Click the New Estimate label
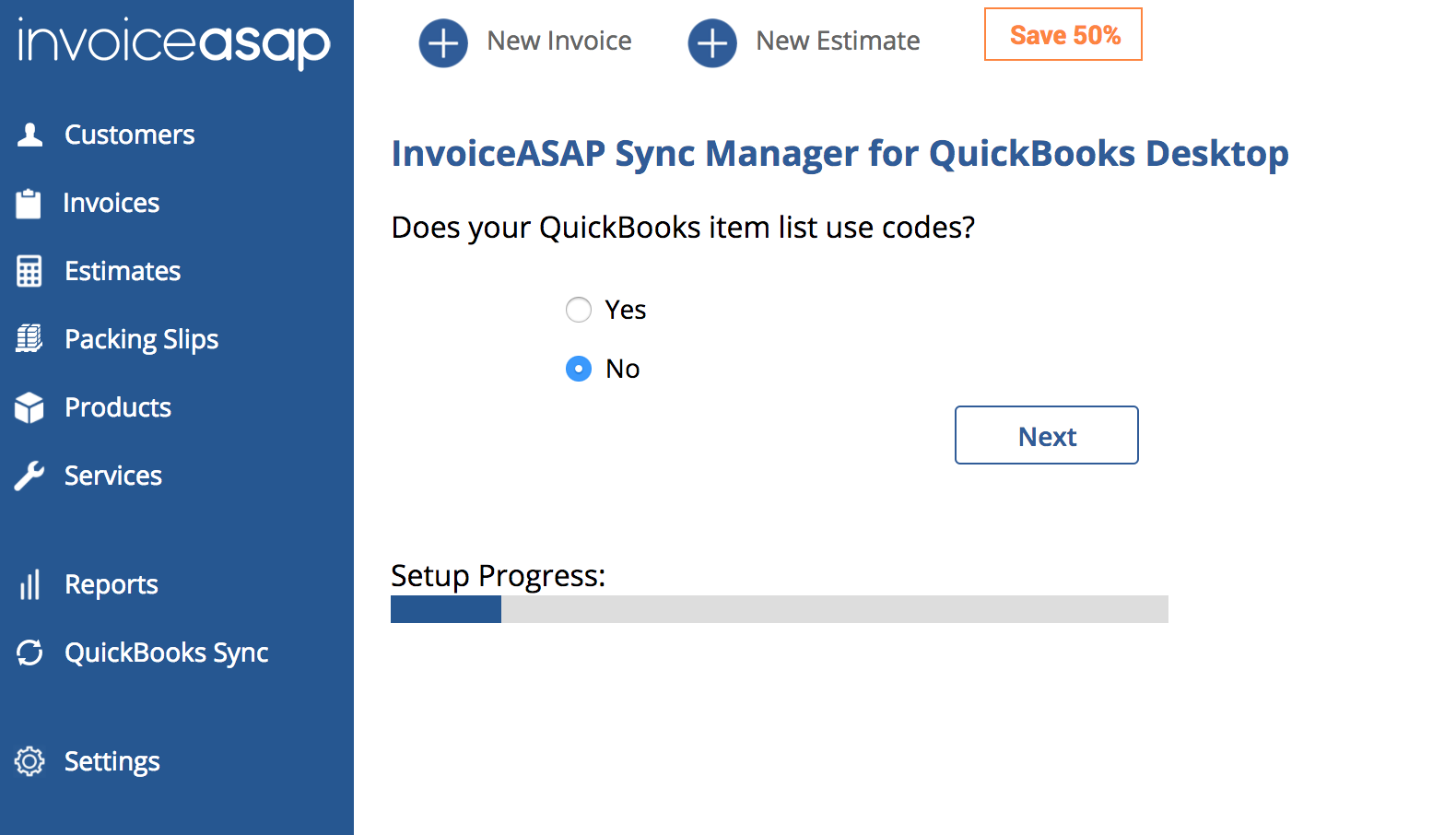Screen dimensions: 1456x835 [838, 41]
